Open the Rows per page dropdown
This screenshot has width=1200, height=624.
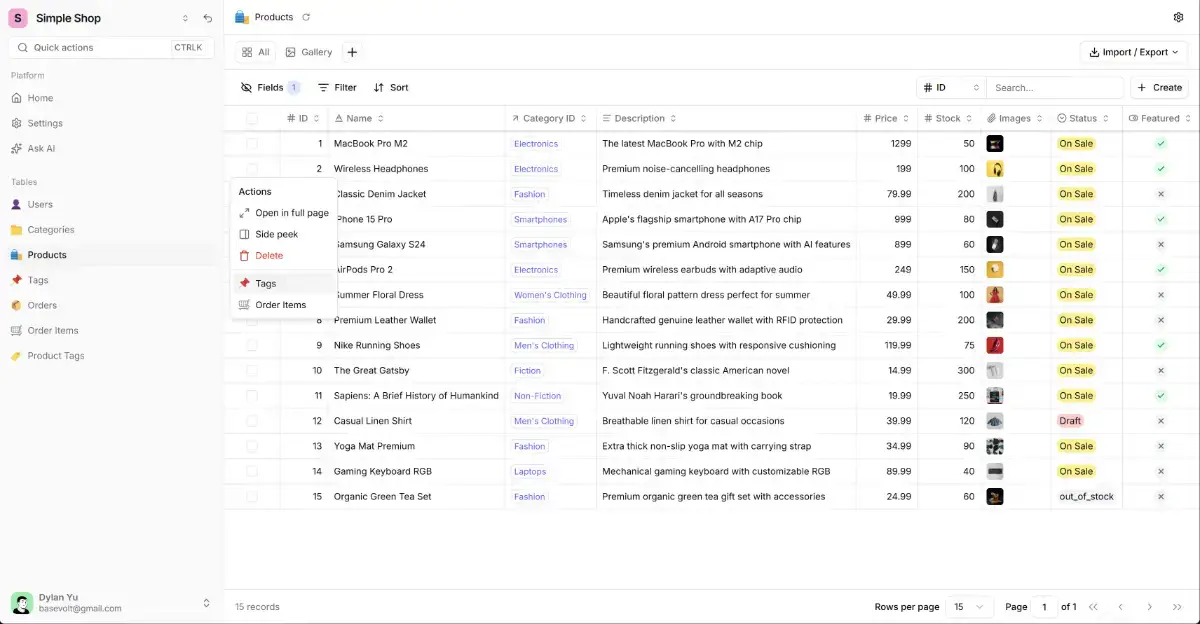970,607
